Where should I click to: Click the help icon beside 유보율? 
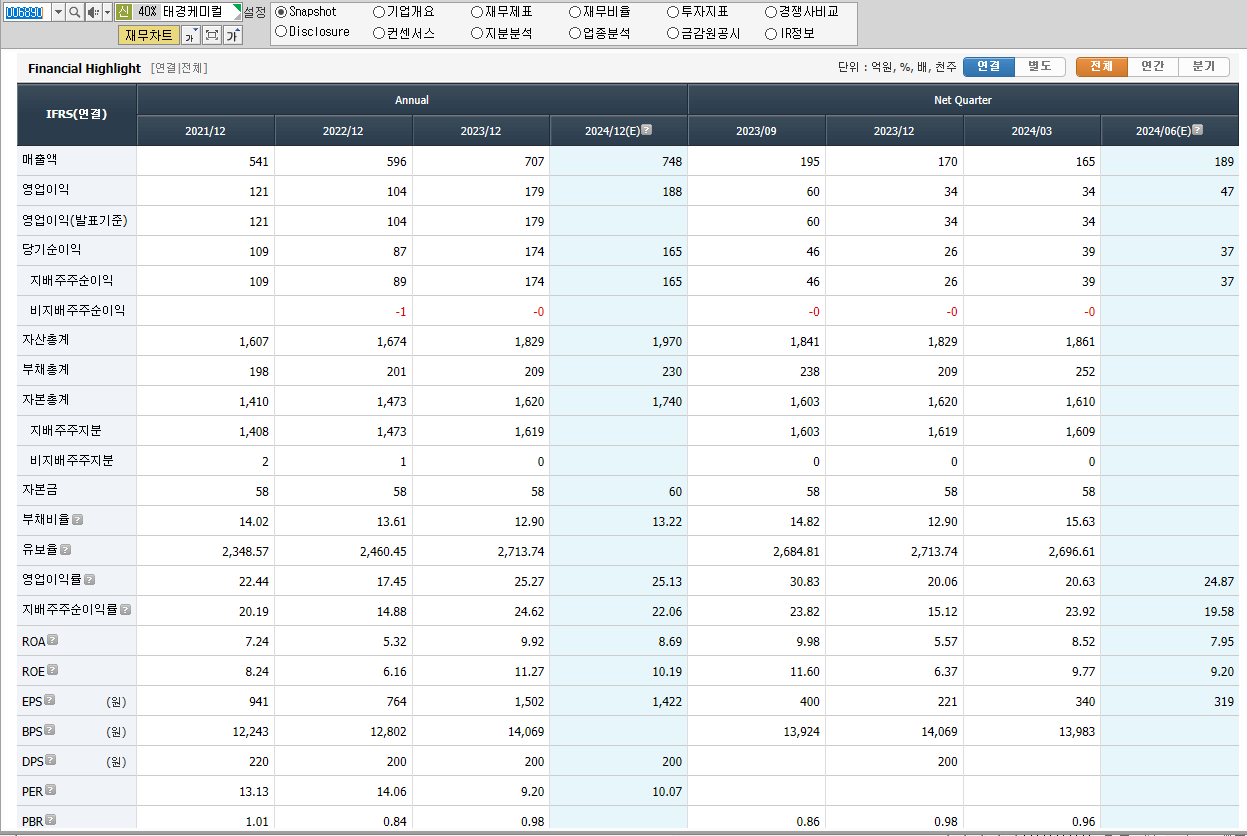click(x=65, y=550)
